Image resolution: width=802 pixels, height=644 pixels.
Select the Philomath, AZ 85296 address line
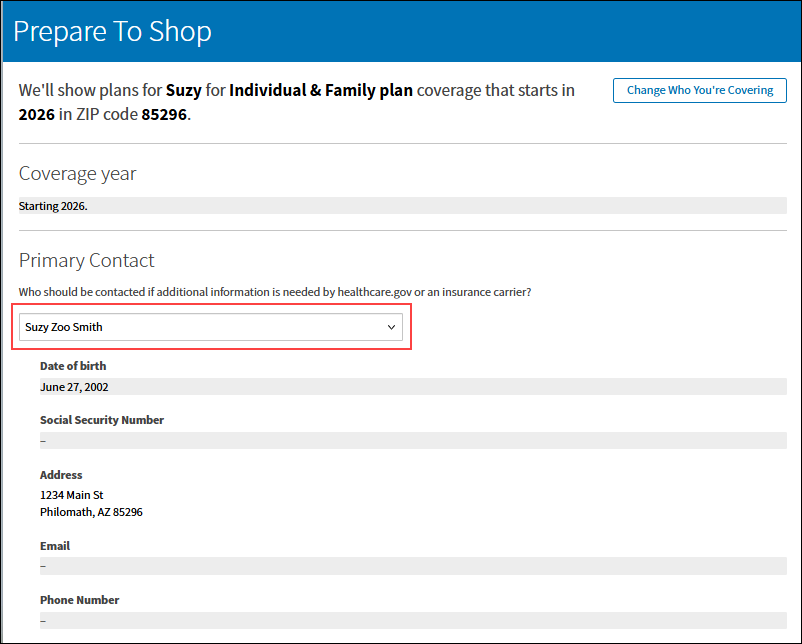[92, 512]
